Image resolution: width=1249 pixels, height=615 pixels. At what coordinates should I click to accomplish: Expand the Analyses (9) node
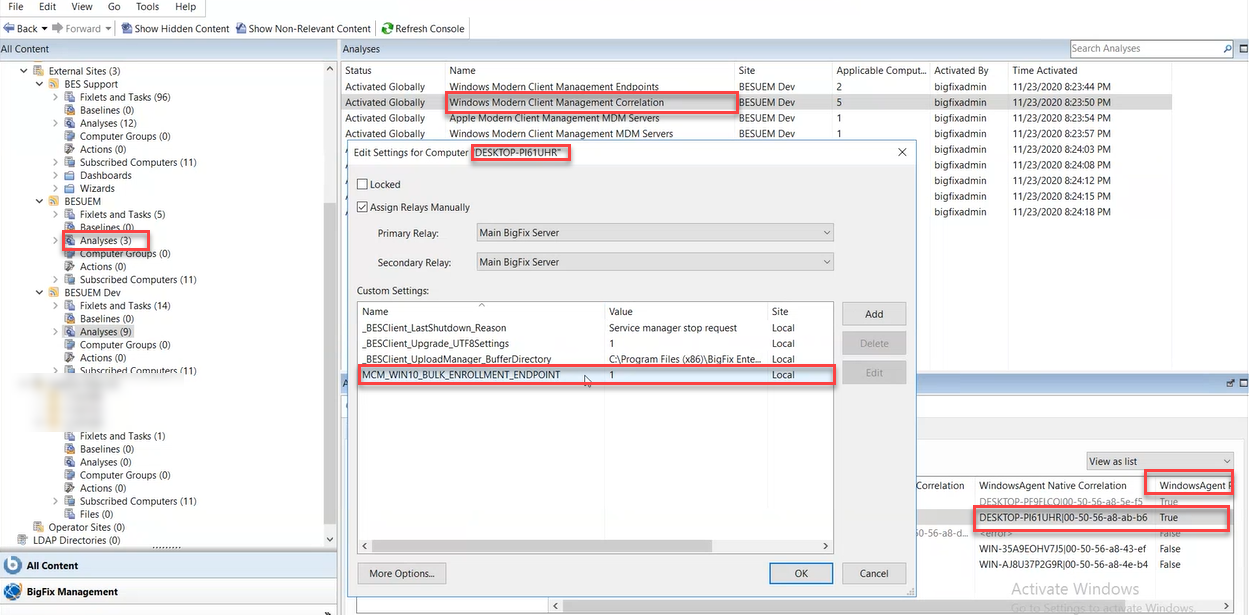[x=55, y=332]
